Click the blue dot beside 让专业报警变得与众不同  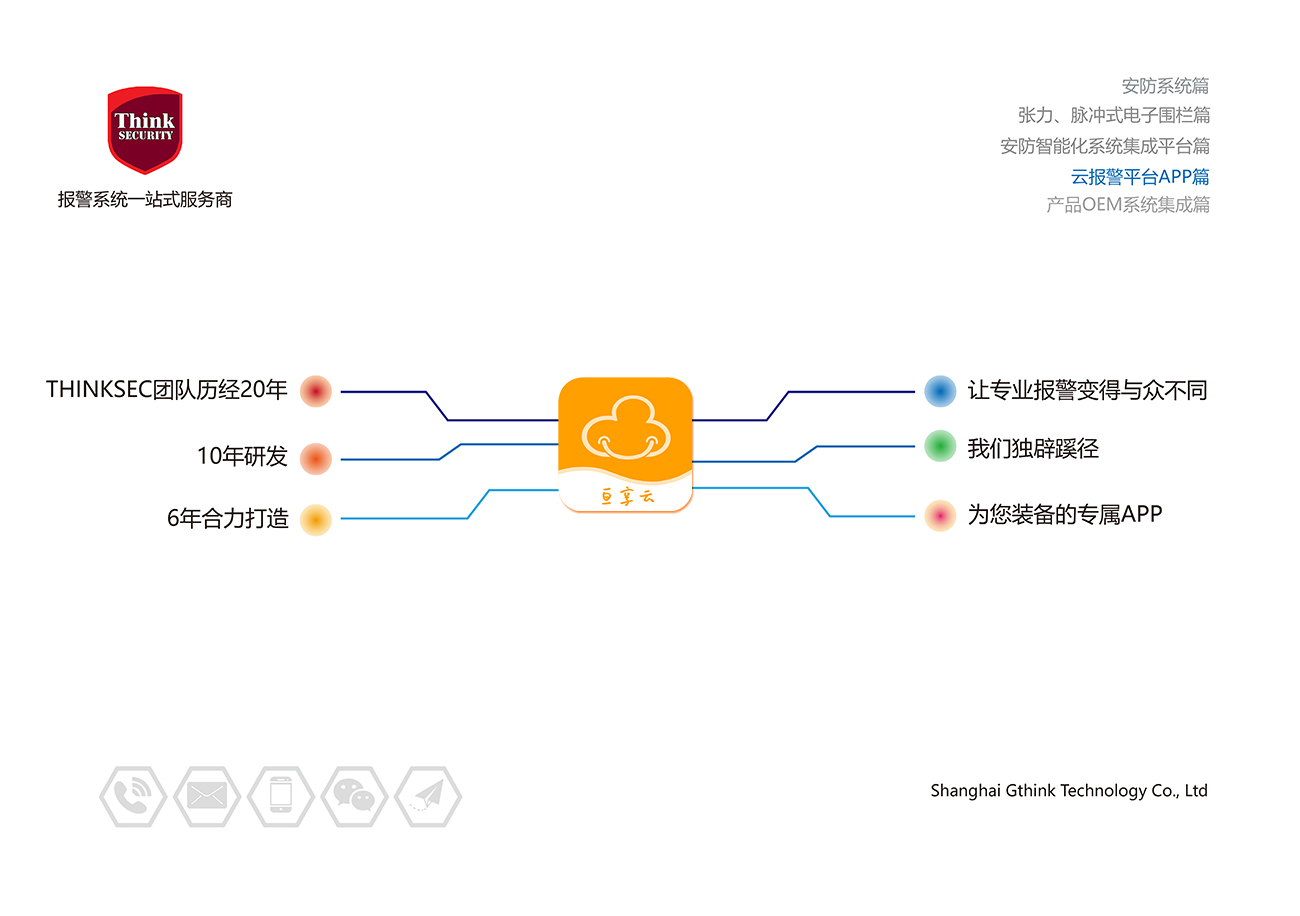(940, 391)
